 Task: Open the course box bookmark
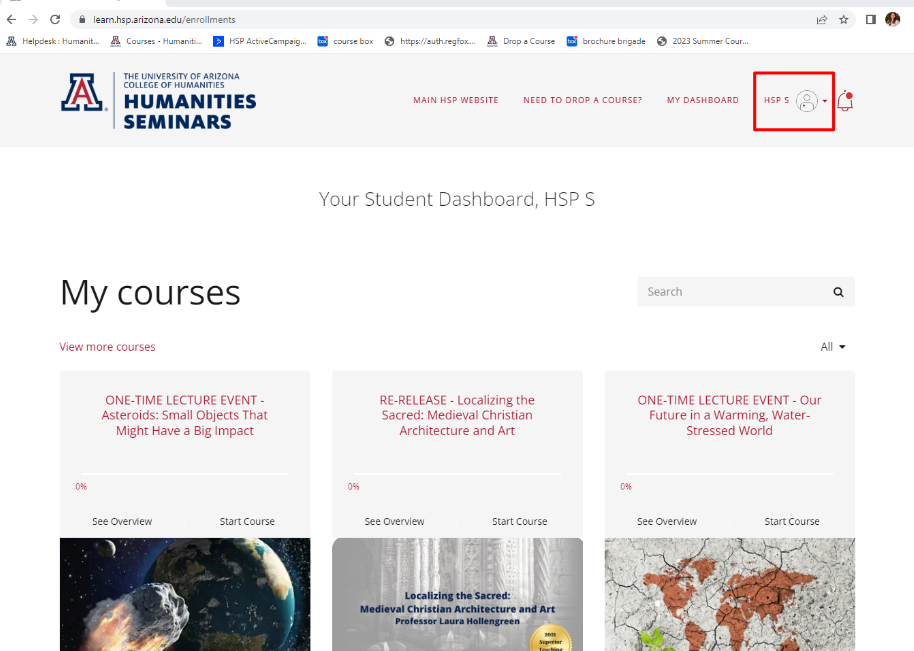pyautogui.click(x=345, y=41)
